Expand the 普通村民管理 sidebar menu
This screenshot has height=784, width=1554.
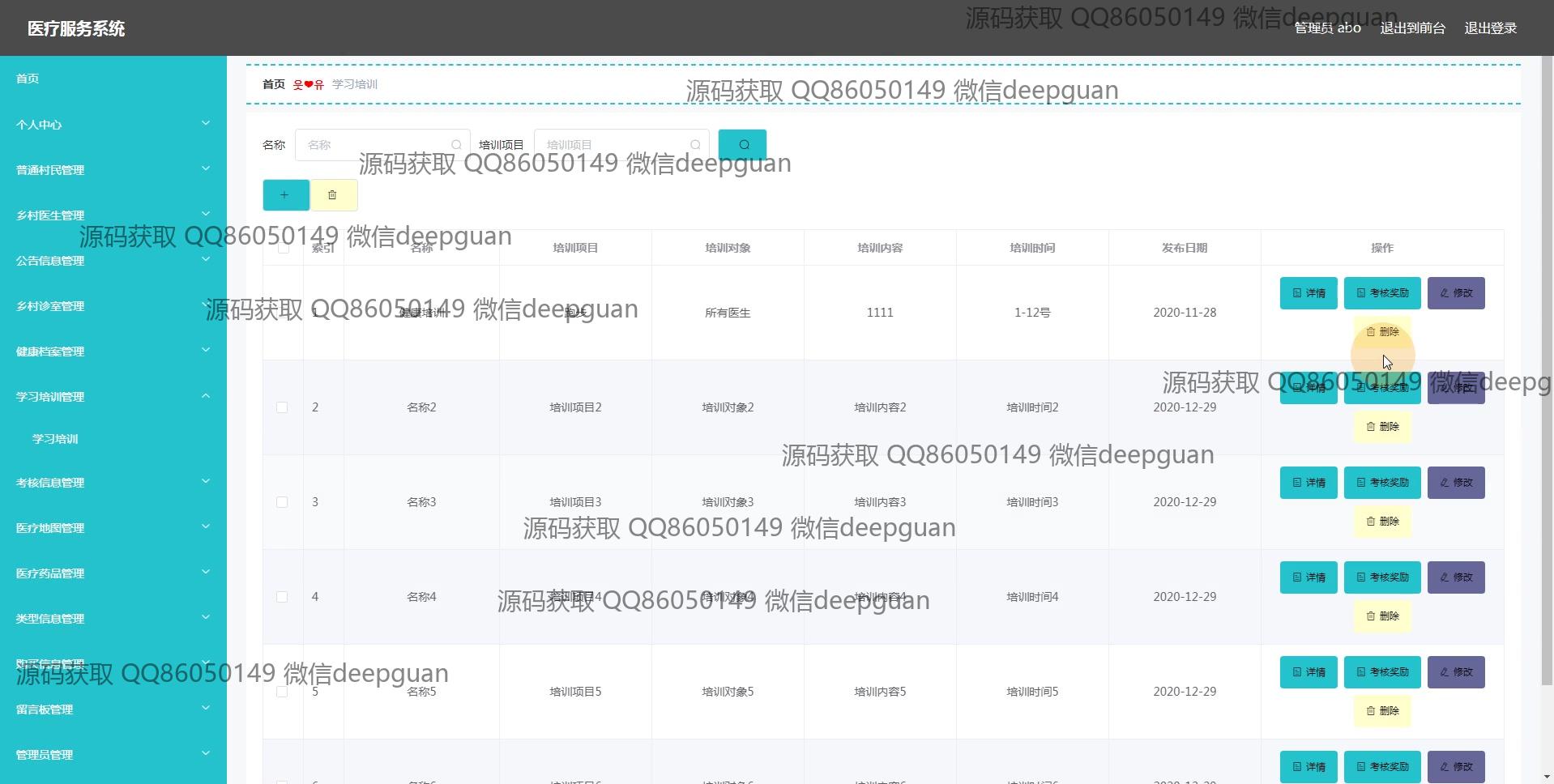(x=113, y=169)
